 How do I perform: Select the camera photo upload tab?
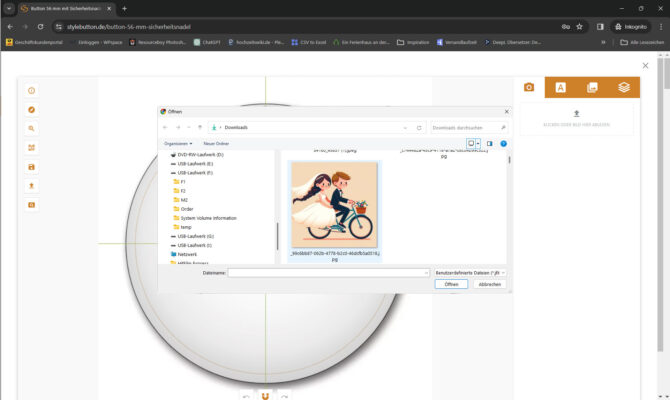tap(529, 88)
